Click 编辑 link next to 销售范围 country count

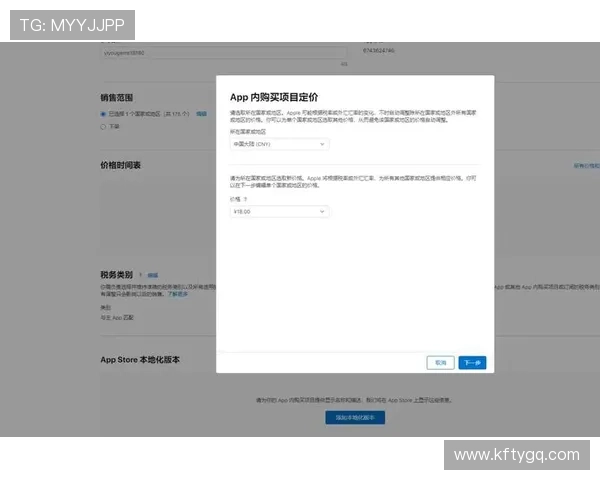[x=201, y=114]
